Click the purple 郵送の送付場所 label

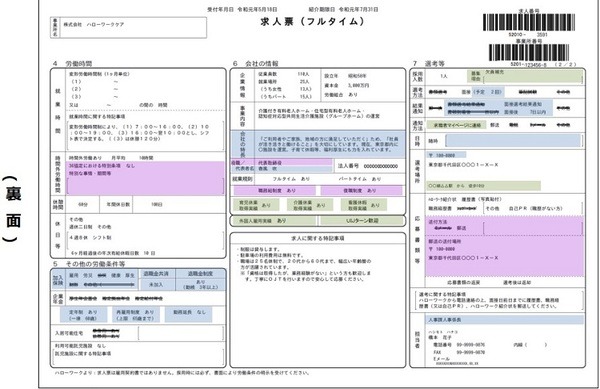[x=445, y=242]
